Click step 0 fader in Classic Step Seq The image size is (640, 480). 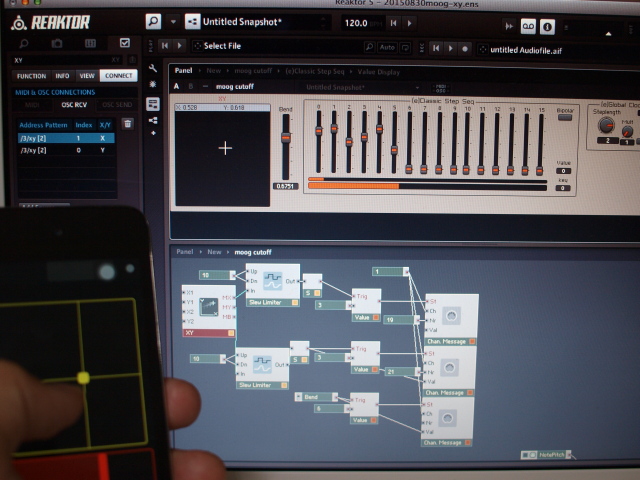point(318,131)
